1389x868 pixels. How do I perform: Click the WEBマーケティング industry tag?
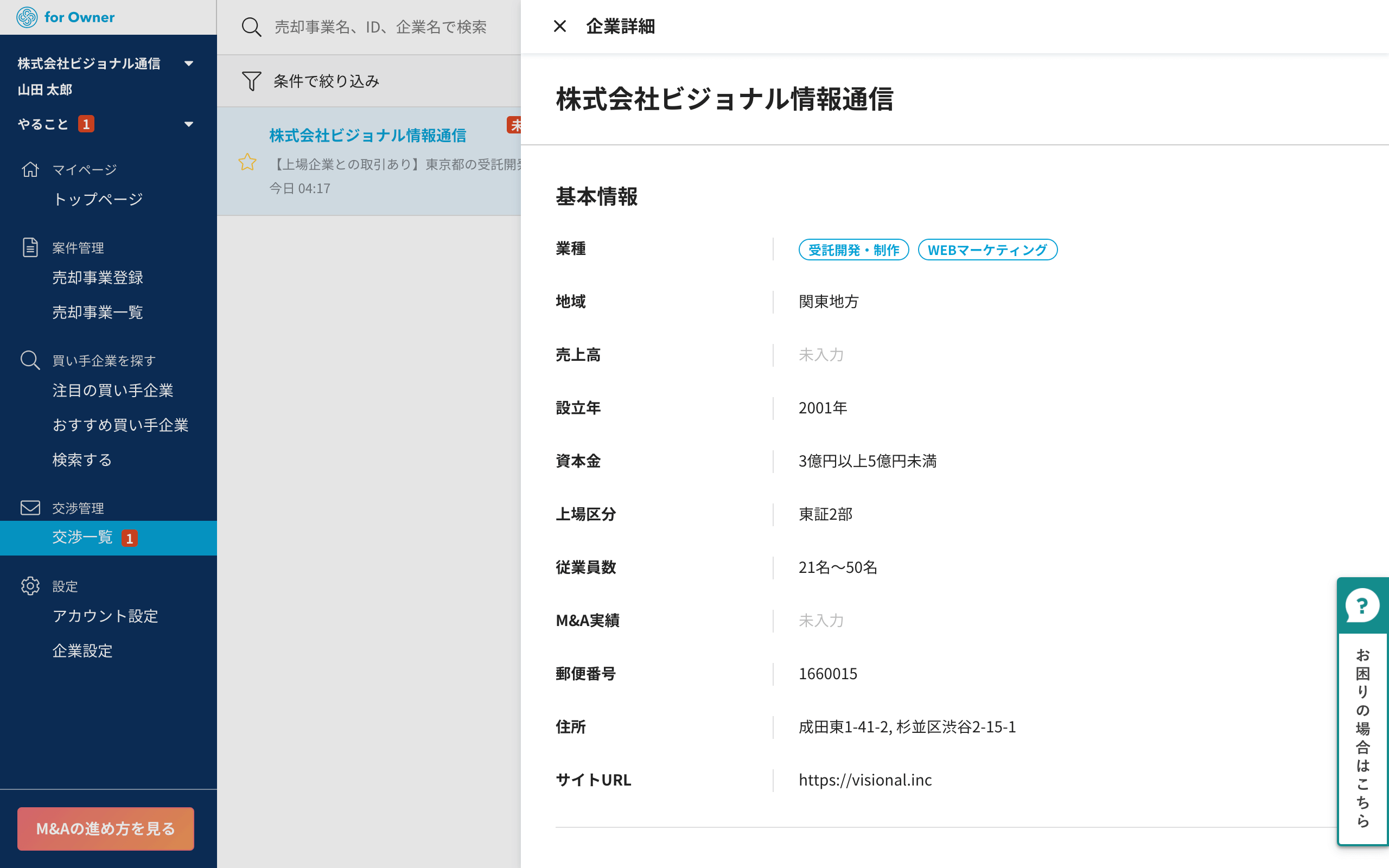coord(987,250)
